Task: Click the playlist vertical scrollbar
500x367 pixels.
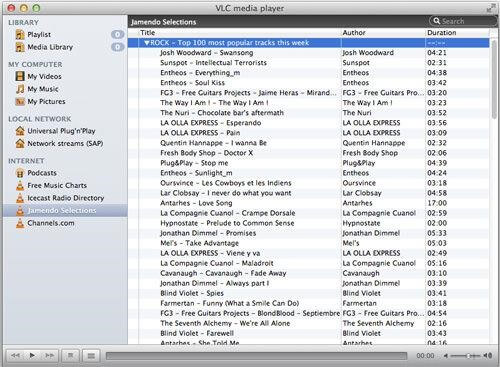Action: point(494,79)
